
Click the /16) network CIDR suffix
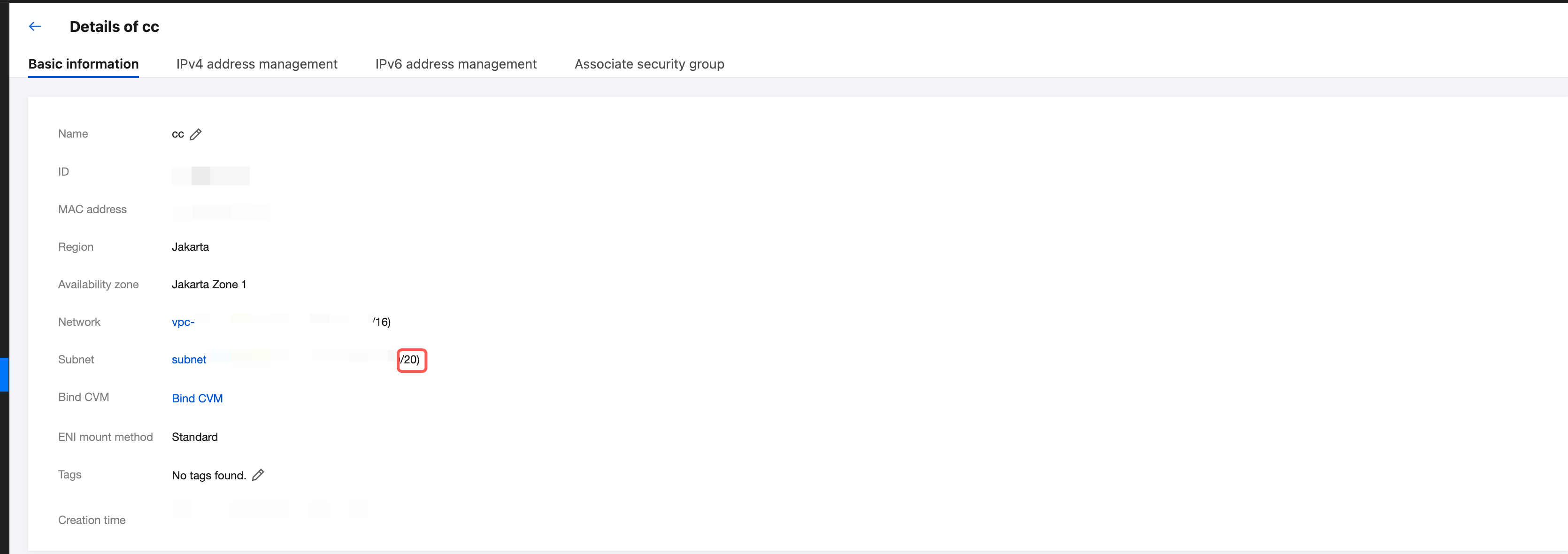(x=382, y=322)
